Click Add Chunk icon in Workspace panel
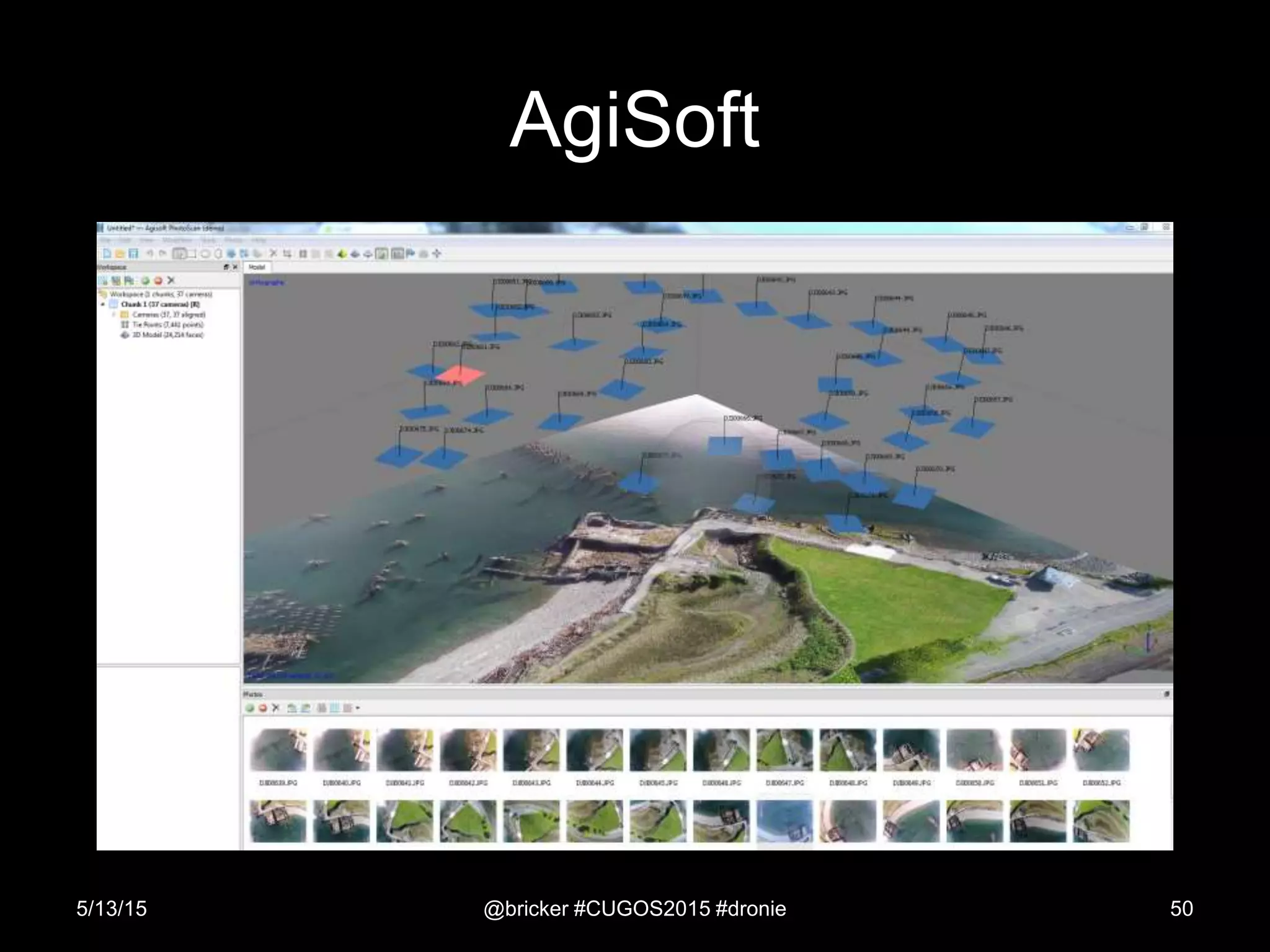 tap(102, 281)
